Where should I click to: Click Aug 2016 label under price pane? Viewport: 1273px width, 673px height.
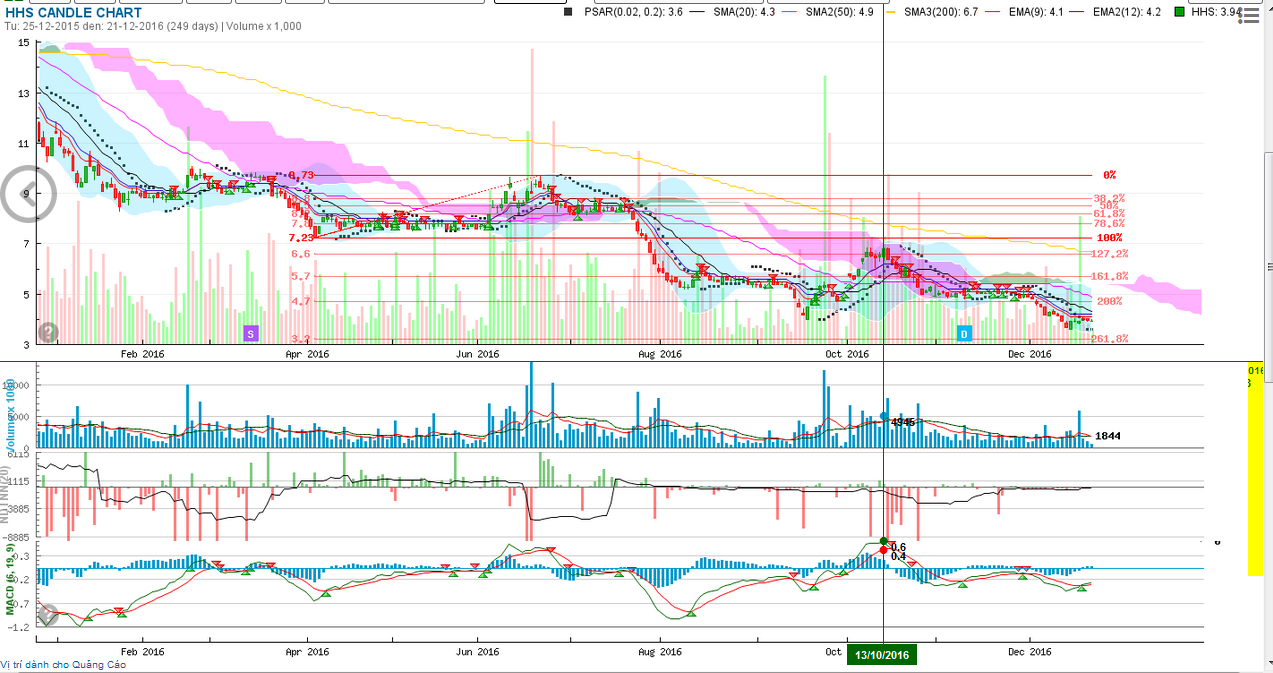coord(659,353)
